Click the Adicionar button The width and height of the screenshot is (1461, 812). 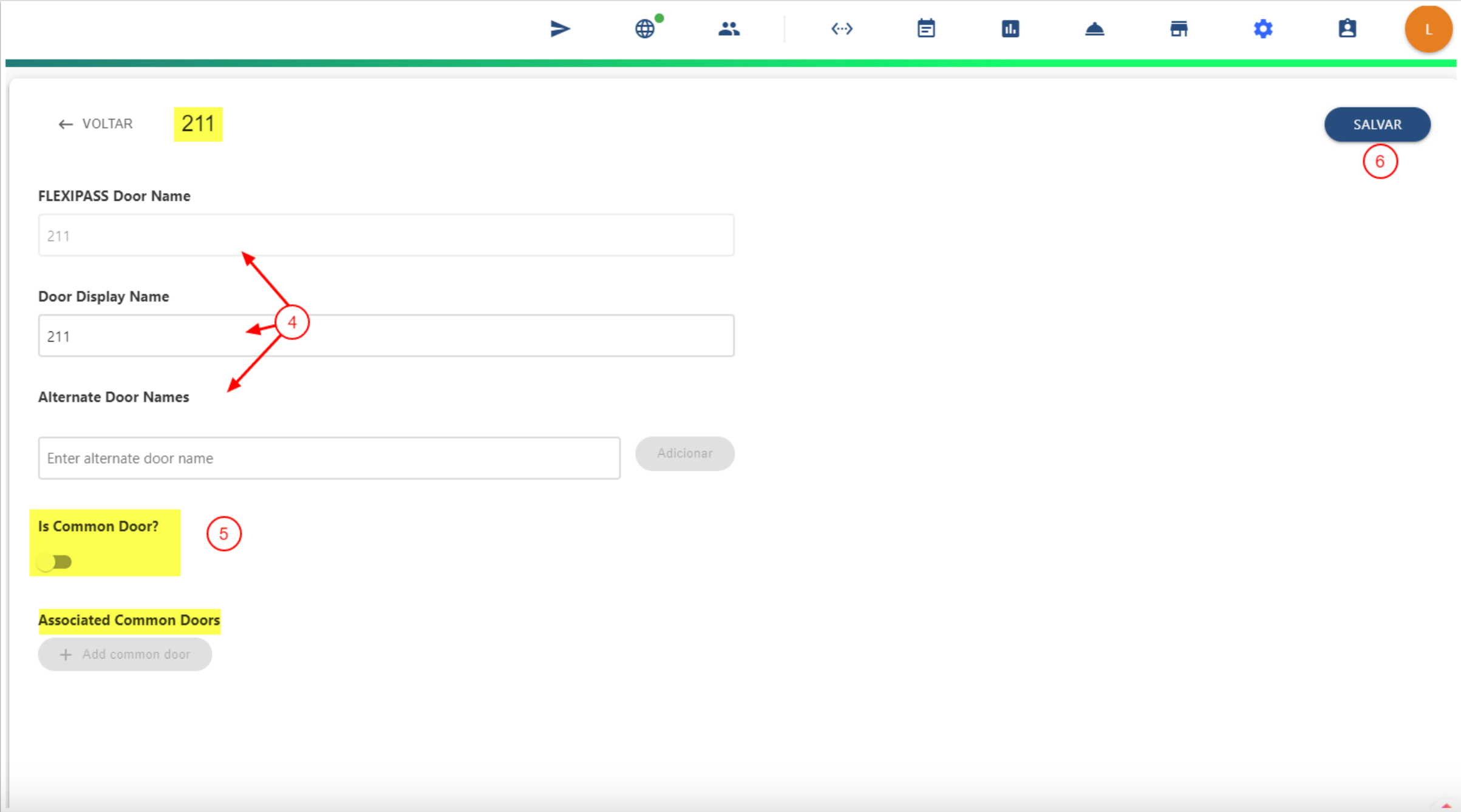(684, 453)
